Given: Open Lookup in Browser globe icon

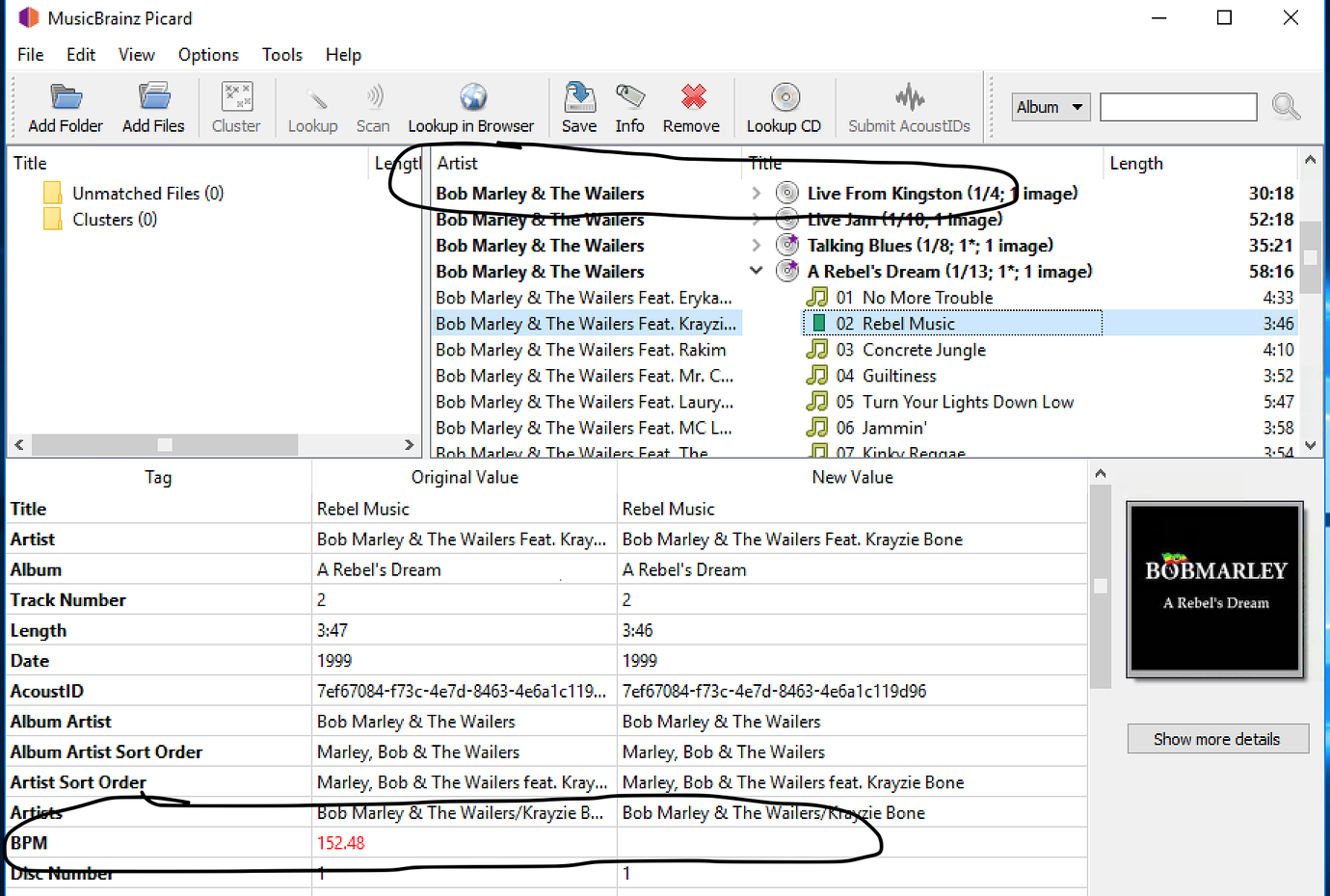Looking at the screenshot, I should tap(472, 97).
